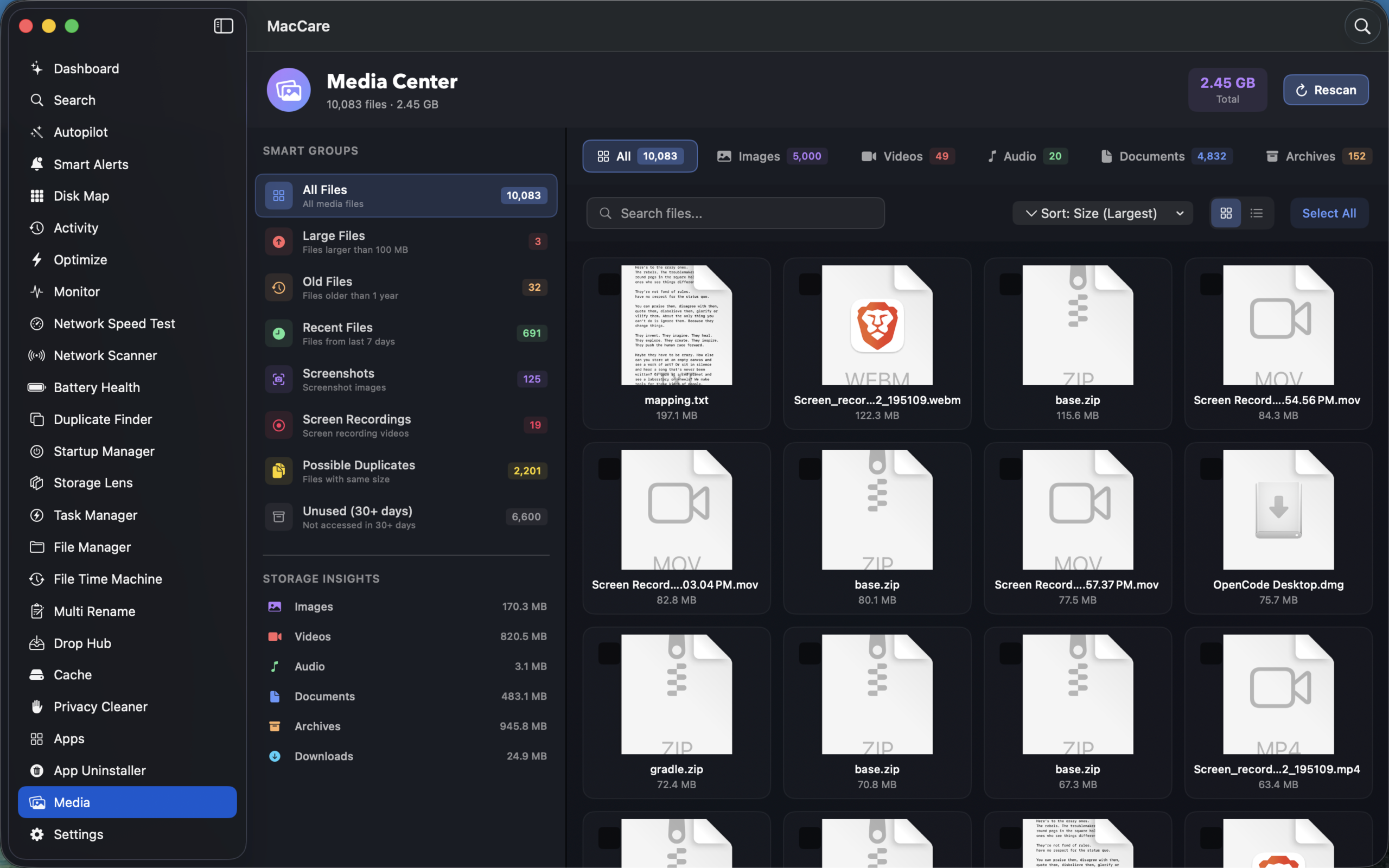Open Battery Health item
This screenshot has width=1389, height=868.
[127, 387]
